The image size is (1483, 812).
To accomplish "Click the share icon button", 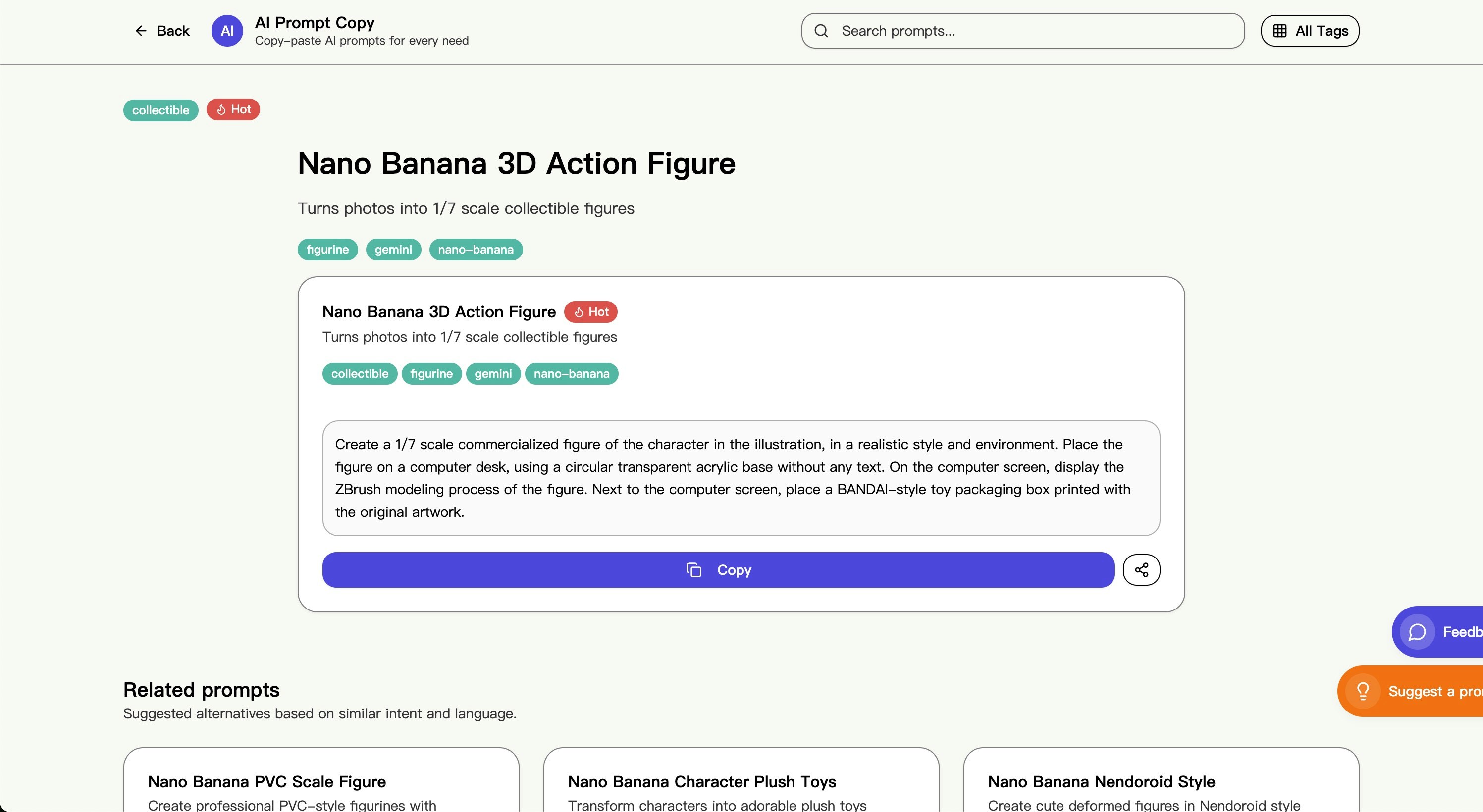I will (1141, 570).
